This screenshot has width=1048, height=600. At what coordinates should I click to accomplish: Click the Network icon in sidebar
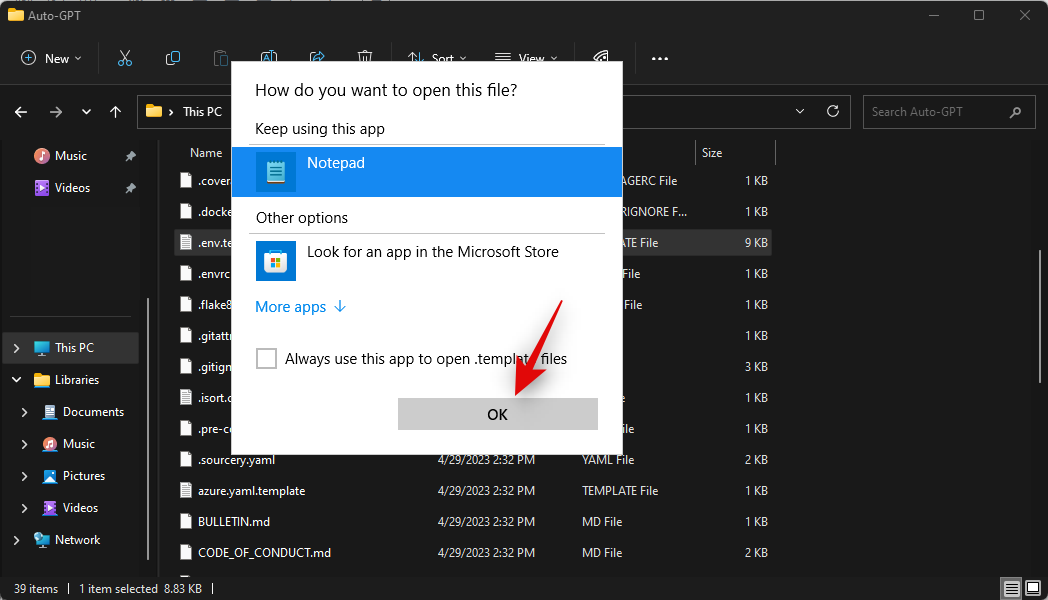tap(42, 540)
